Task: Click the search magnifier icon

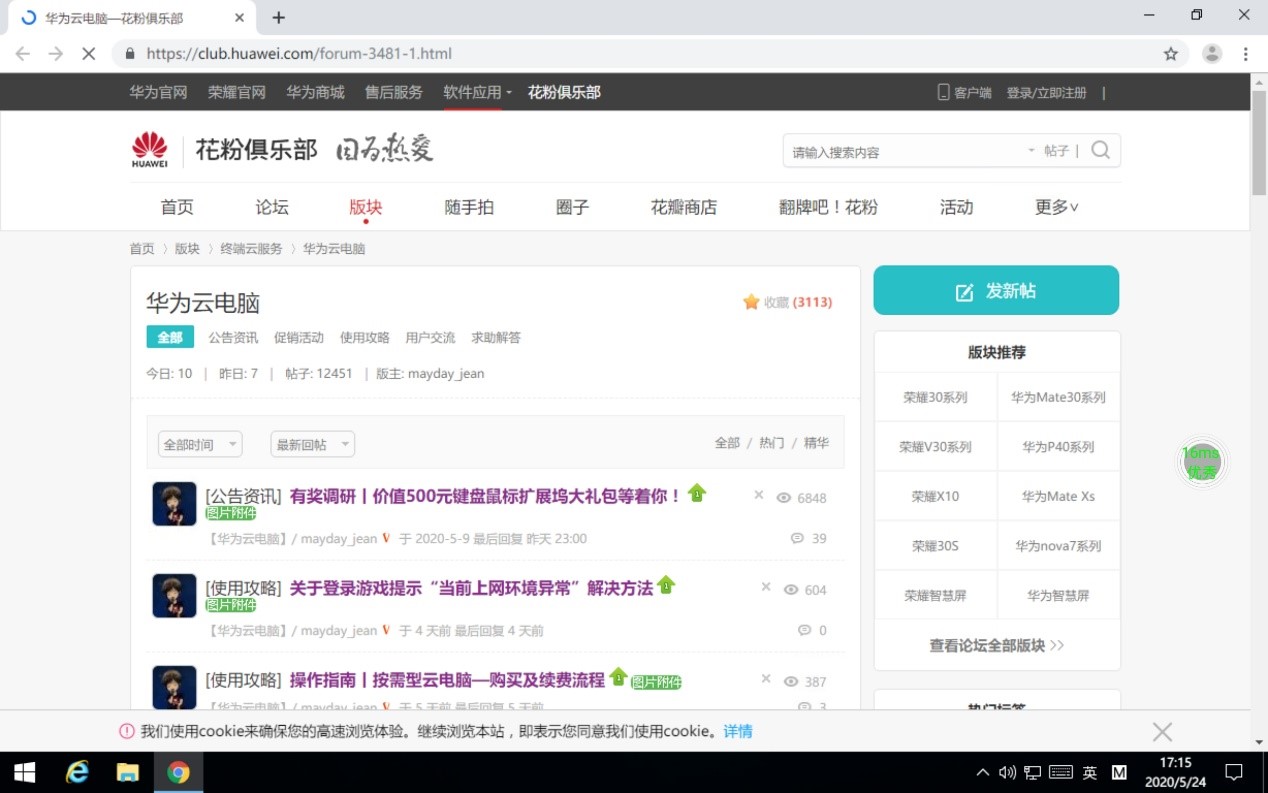Action: pos(1100,150)
